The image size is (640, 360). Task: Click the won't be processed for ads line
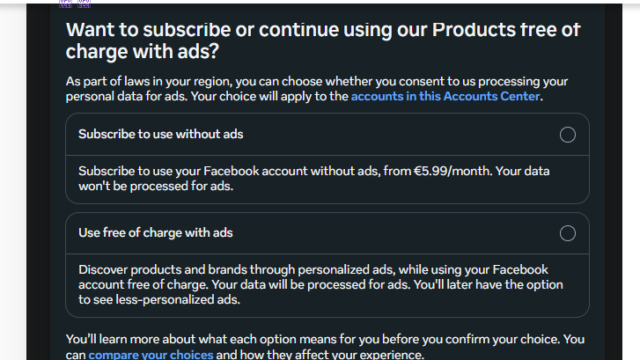156,186
